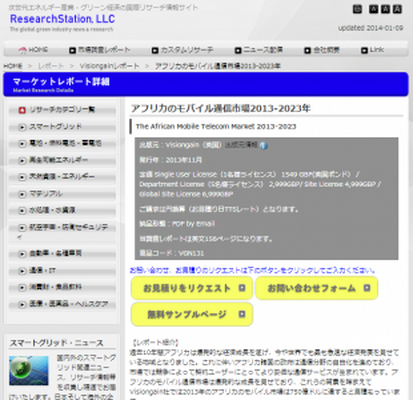Open the ResearchStation, LLC site logo

coord(62,19)
